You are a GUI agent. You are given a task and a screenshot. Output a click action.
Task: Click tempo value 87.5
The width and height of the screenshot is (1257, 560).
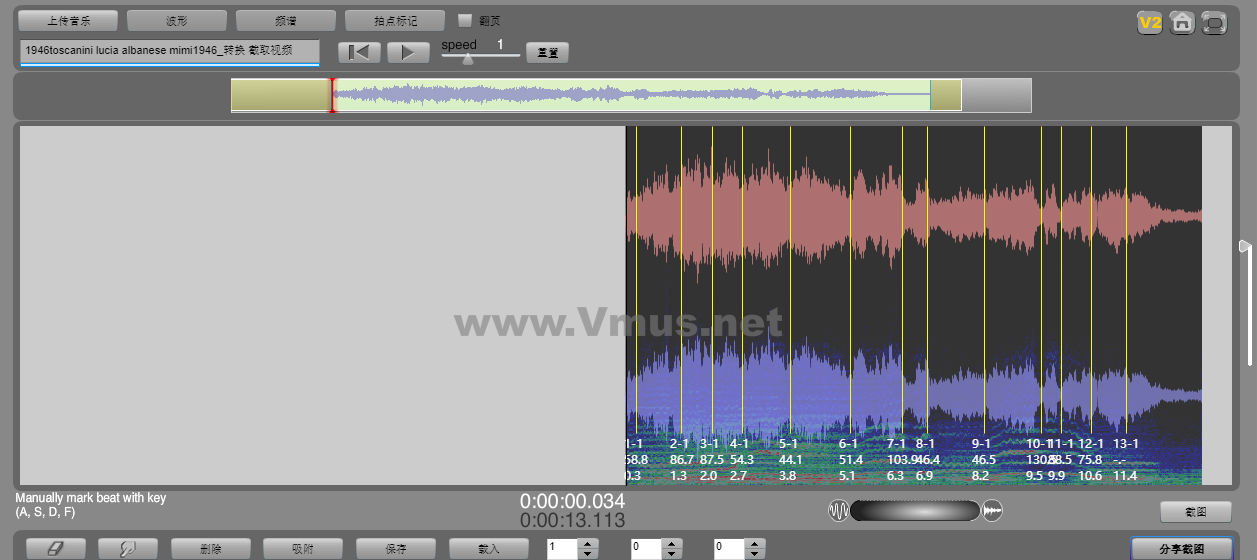point(713,459)
